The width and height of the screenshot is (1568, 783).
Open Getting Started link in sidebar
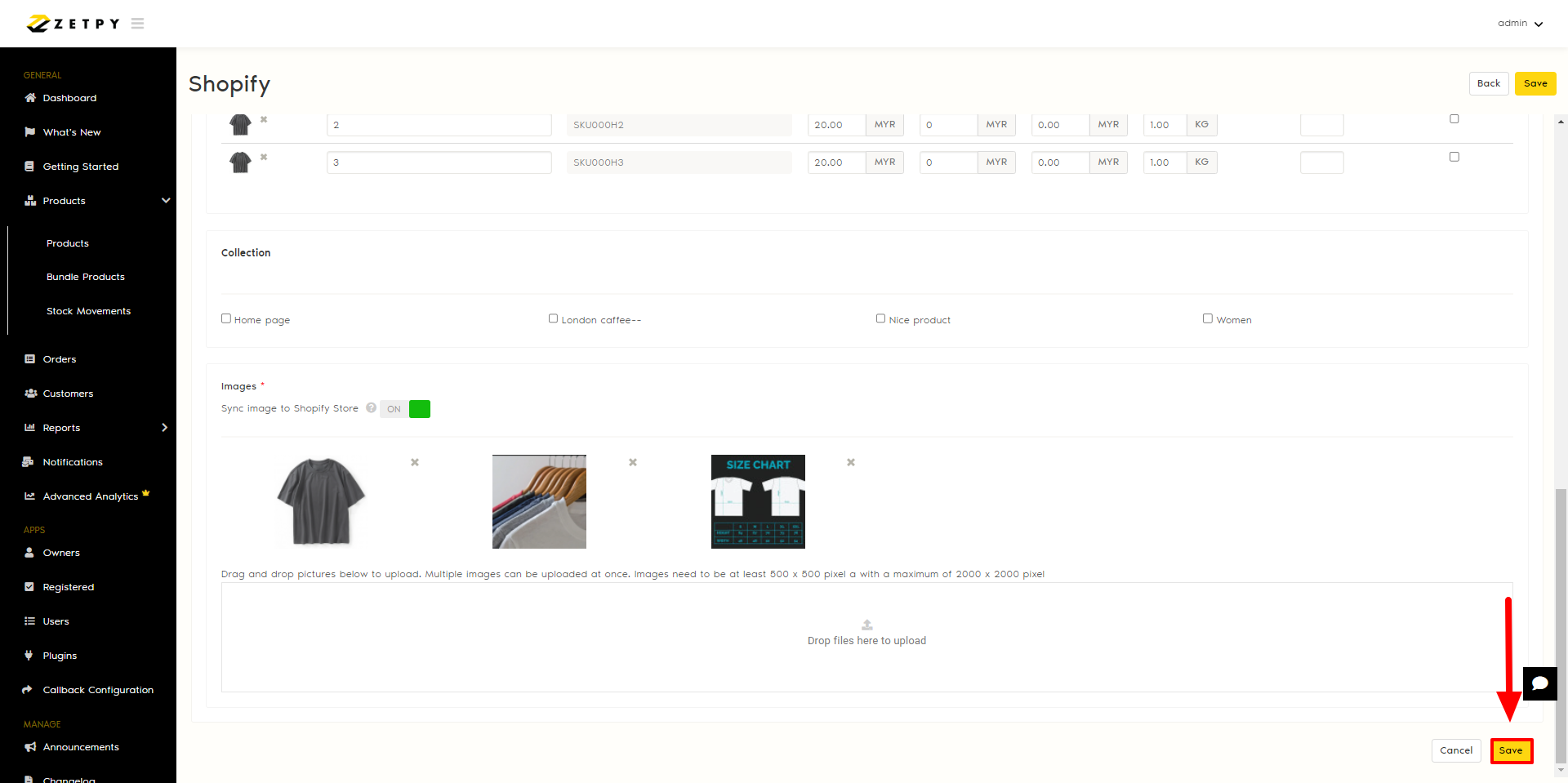pos(81,167)
